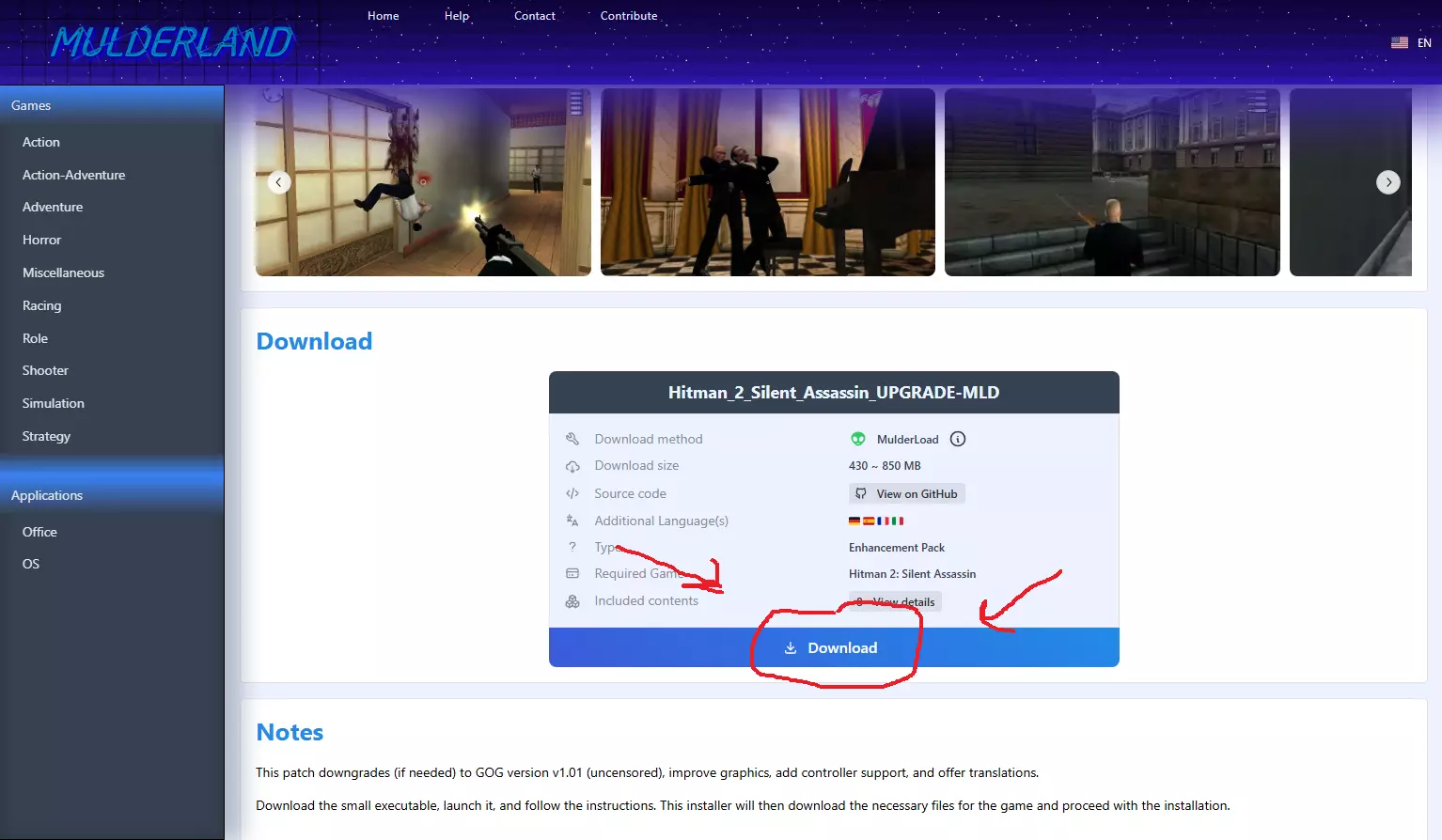Open the Shooter games category

tap(45, 370)
